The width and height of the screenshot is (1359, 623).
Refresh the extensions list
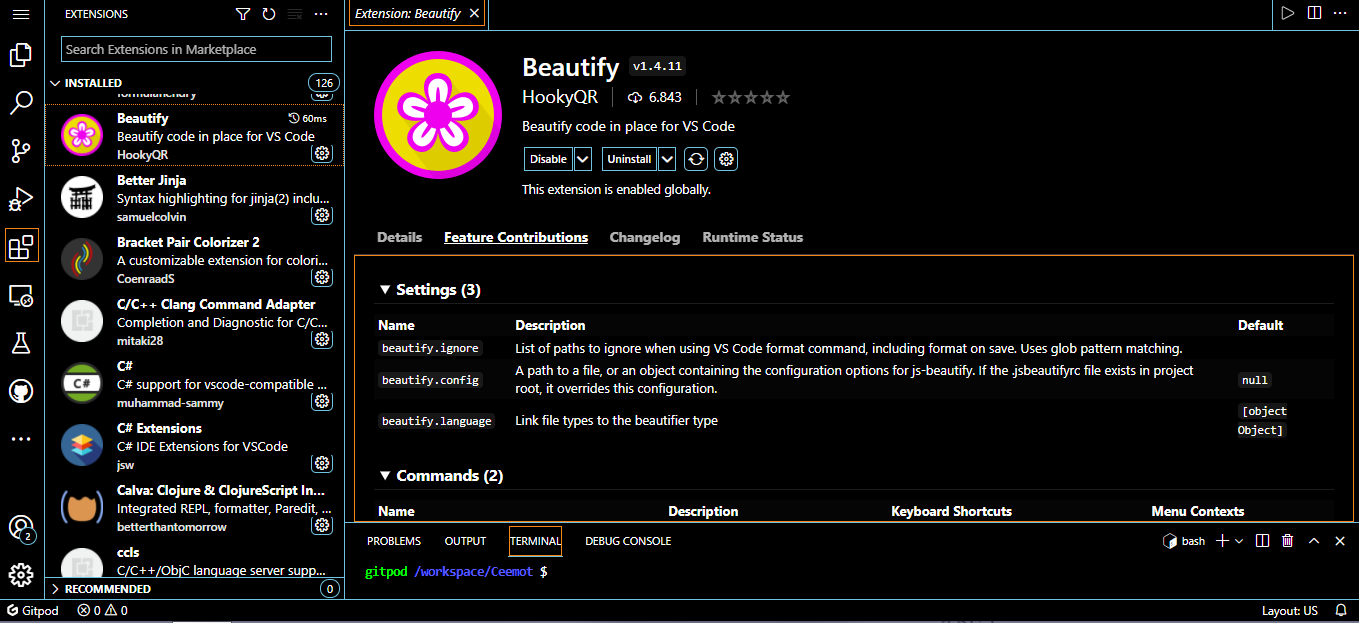coord(269,14)
